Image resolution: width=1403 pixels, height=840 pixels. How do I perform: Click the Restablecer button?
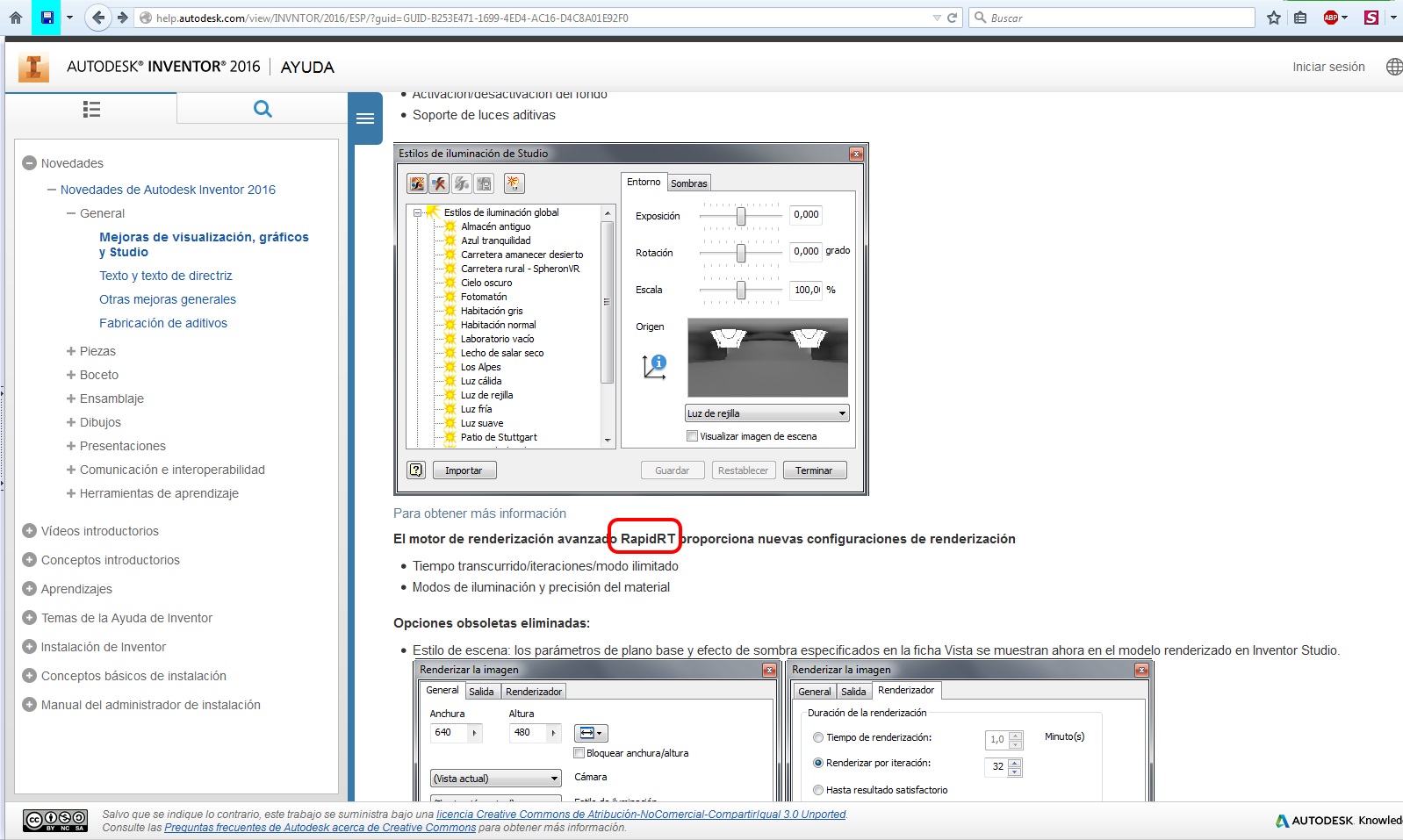pos(743,470)
